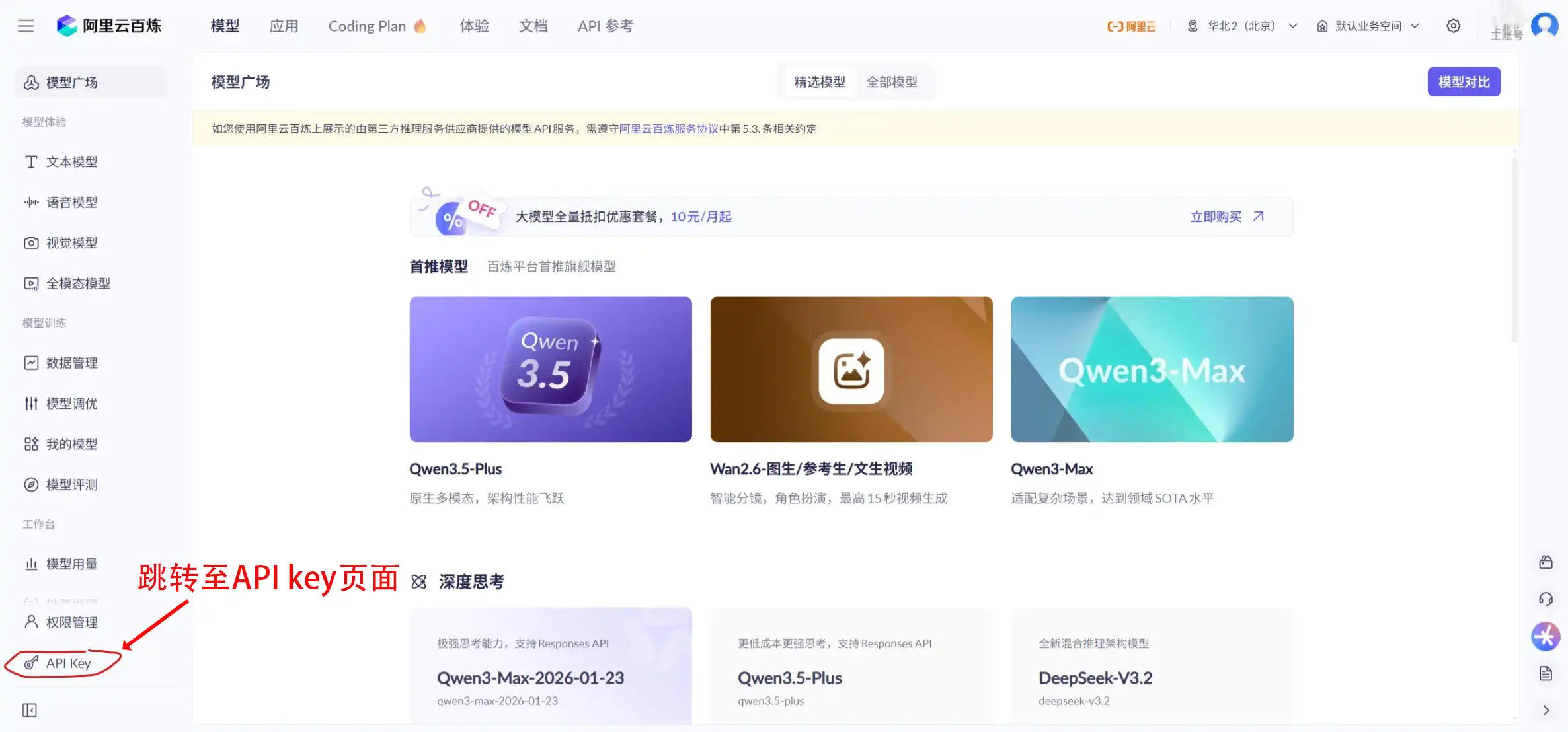Click the 首推模型 section heading
This screenshot has width=1568, height=732.
(439, 266)
